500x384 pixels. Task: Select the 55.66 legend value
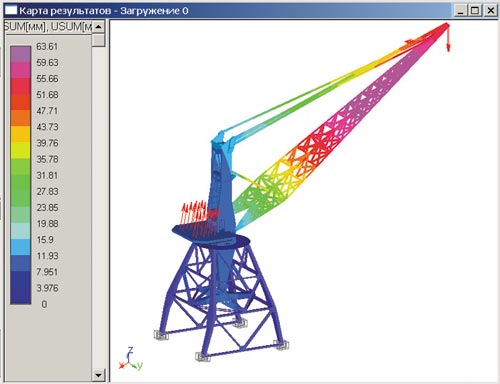pyautogui.click(x=47, y=79)
